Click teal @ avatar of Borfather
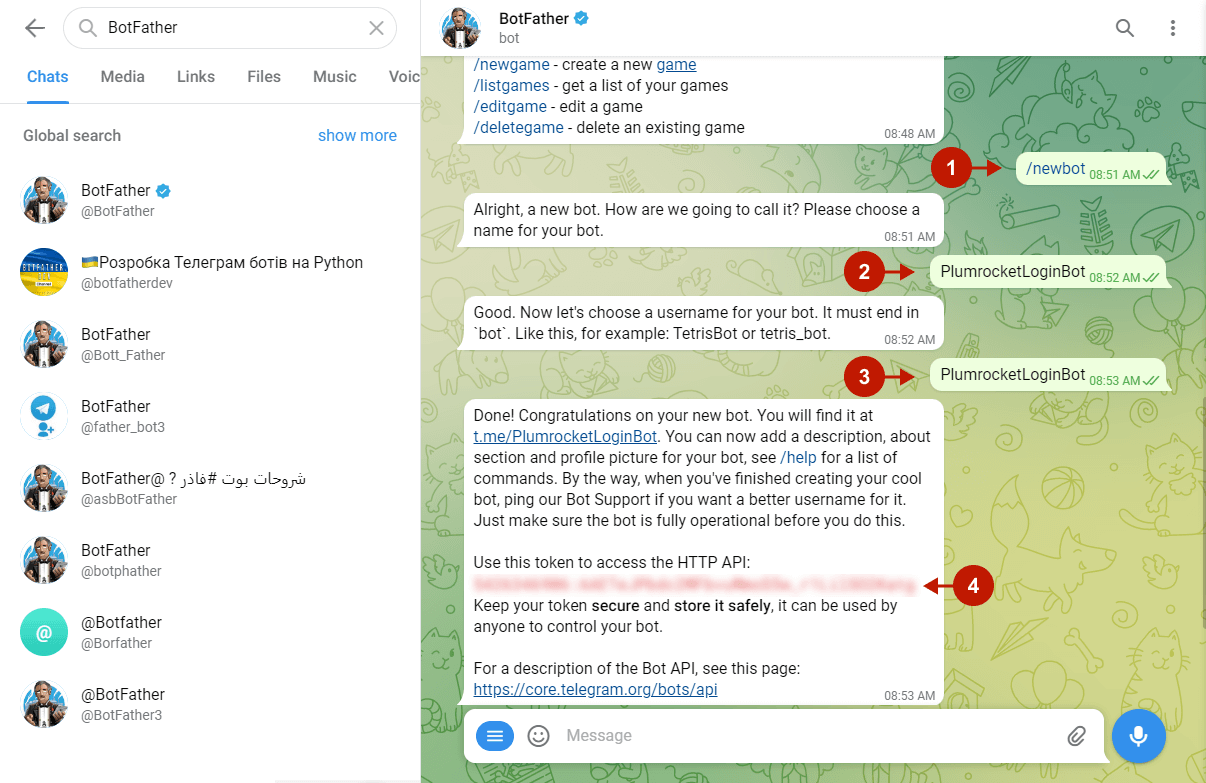The image size is (1206, 783). tap(44, 632)
